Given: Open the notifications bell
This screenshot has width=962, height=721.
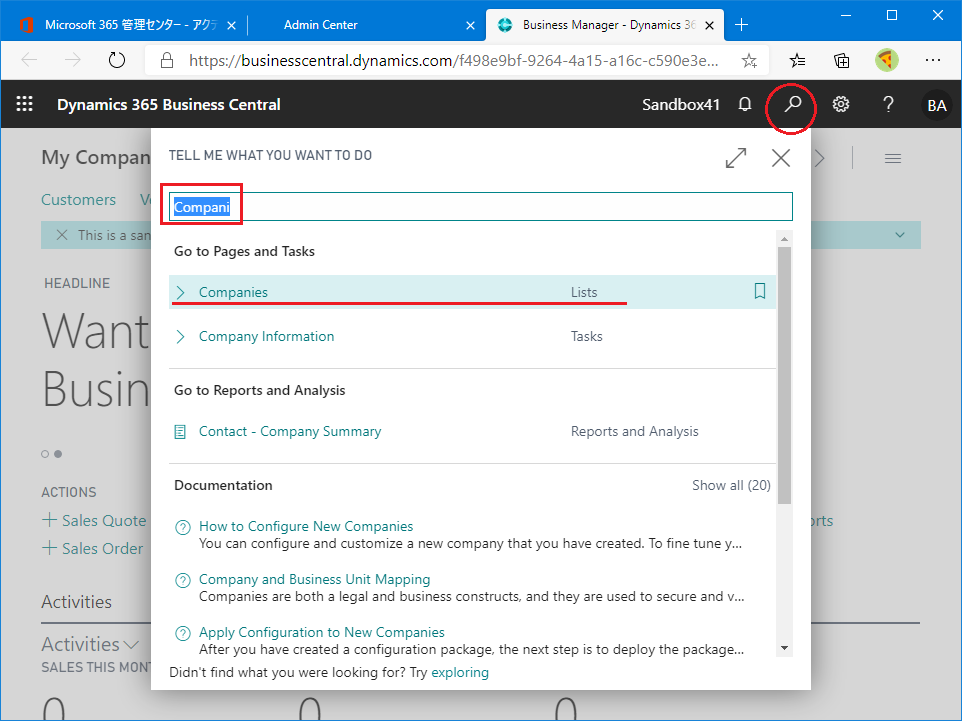Looking at the screenshot, I should pos(745,104).
